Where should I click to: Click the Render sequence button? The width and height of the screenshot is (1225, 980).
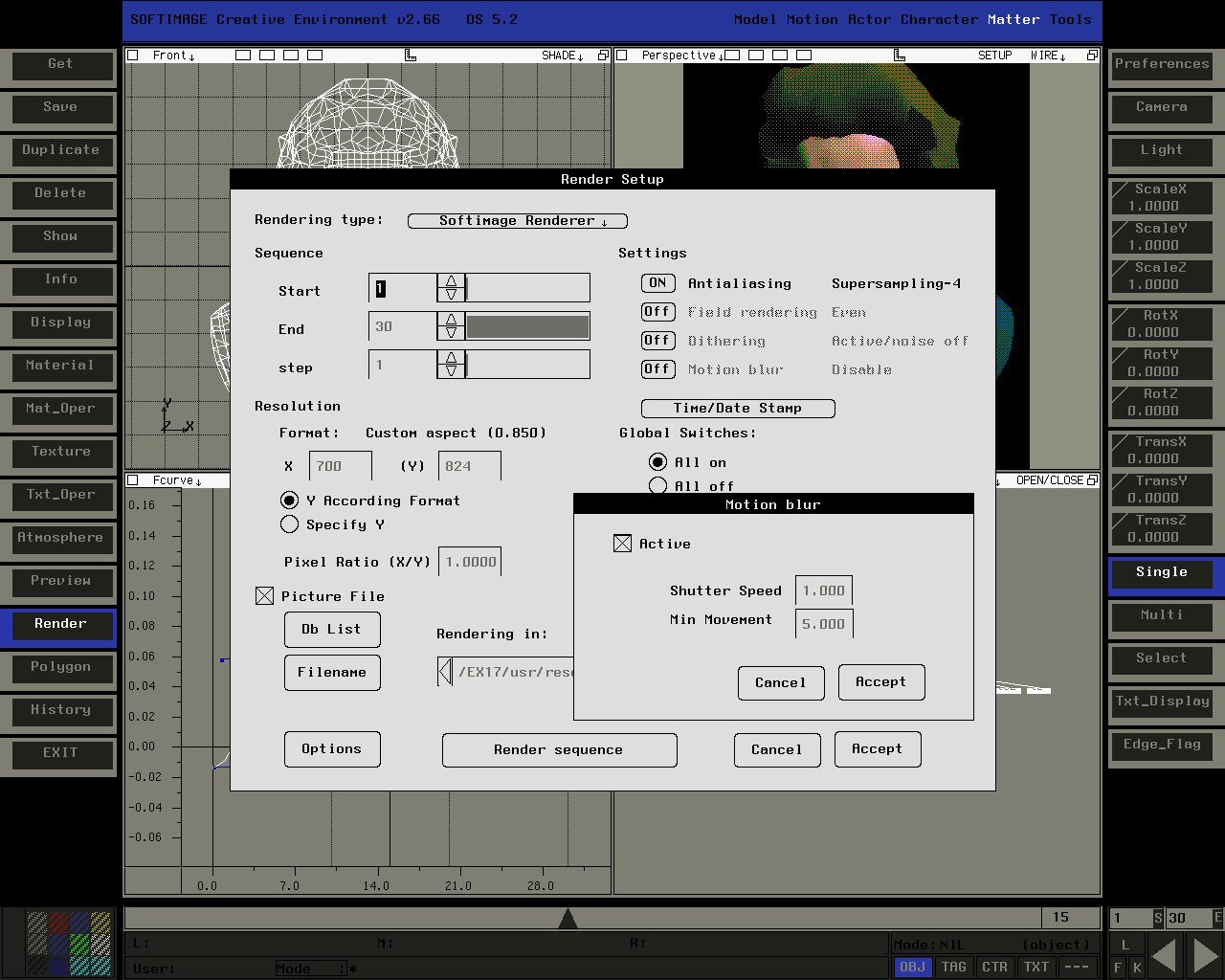[559, 749]
